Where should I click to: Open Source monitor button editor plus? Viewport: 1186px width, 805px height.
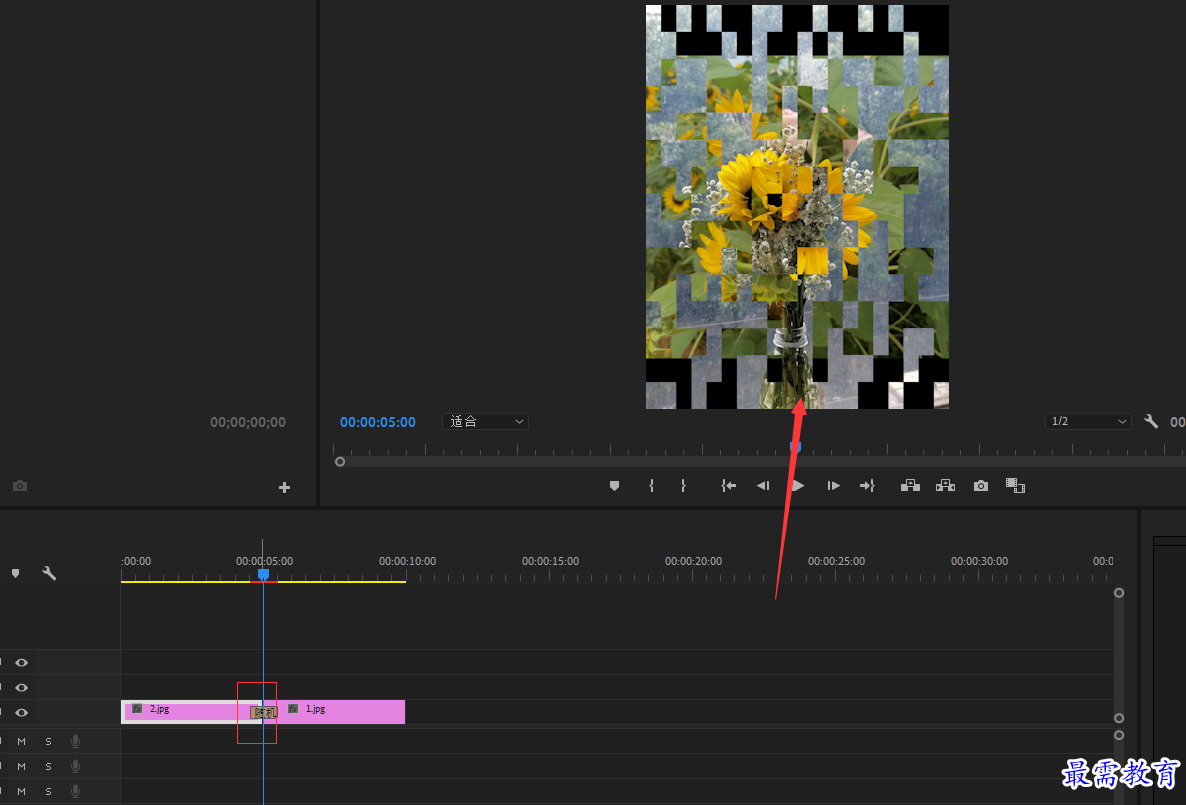coord(284,487)
